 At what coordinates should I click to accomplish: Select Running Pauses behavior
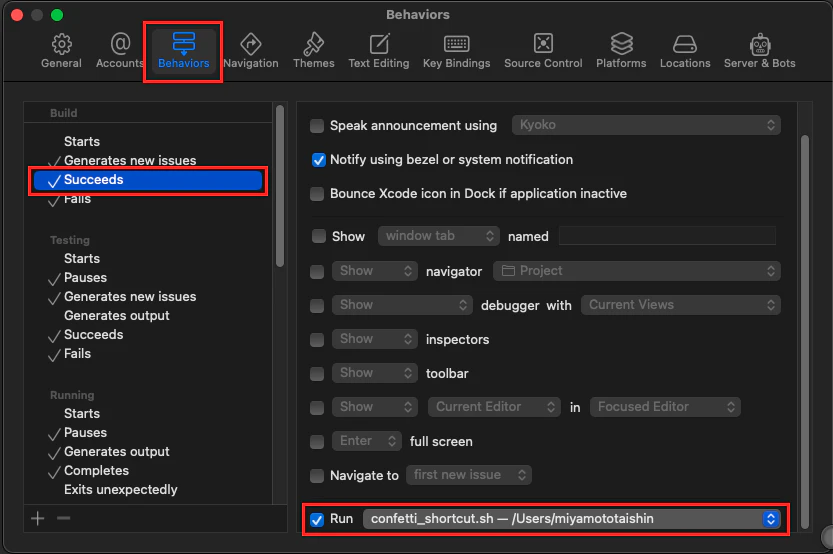[x=85, y=433]
